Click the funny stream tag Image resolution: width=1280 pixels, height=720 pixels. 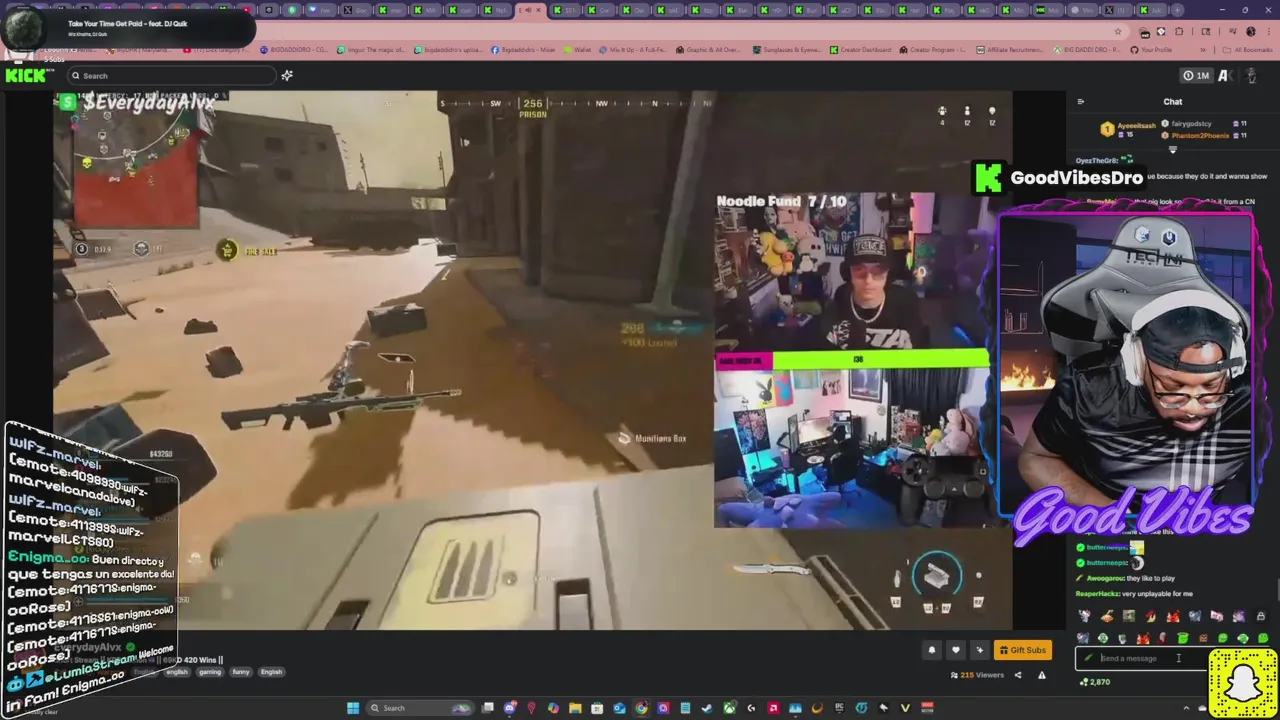241,672
